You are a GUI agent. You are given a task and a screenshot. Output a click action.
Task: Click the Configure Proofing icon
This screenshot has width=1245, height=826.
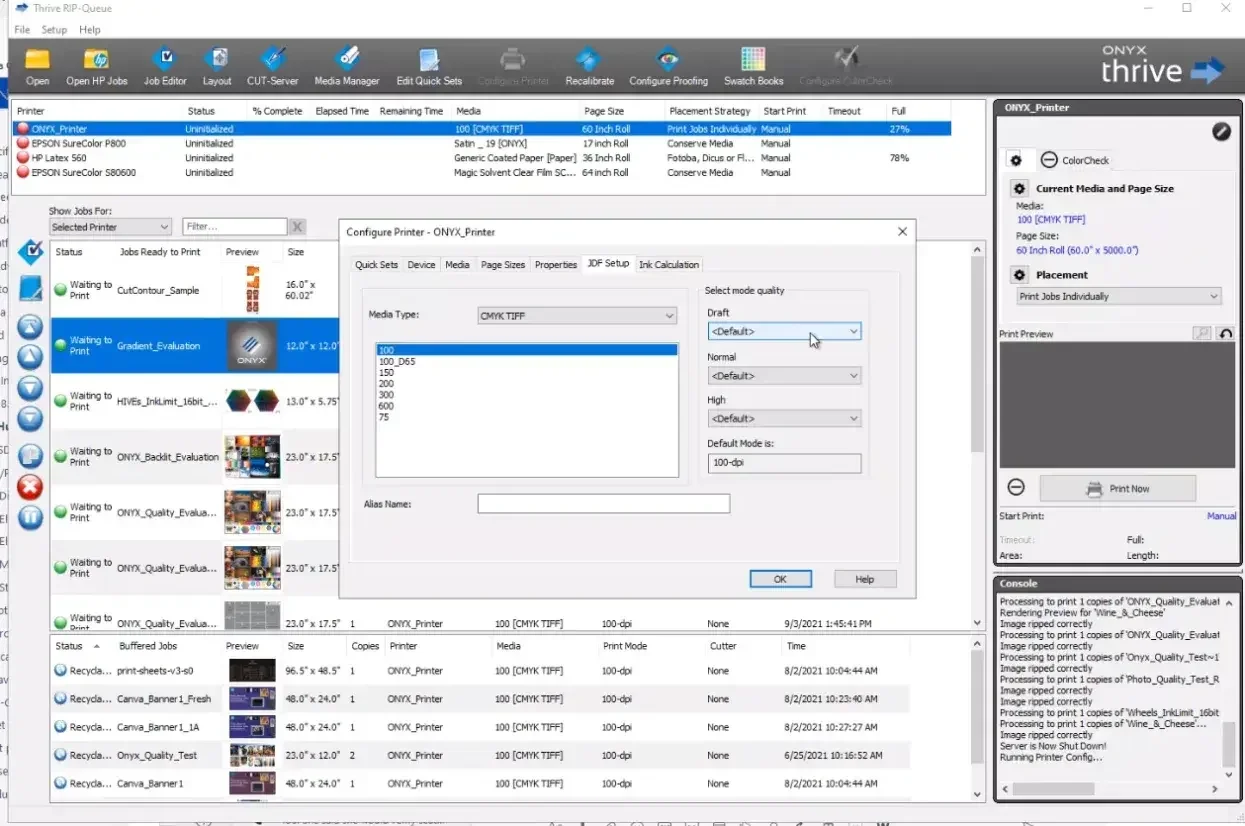click(x=668, y=60)
